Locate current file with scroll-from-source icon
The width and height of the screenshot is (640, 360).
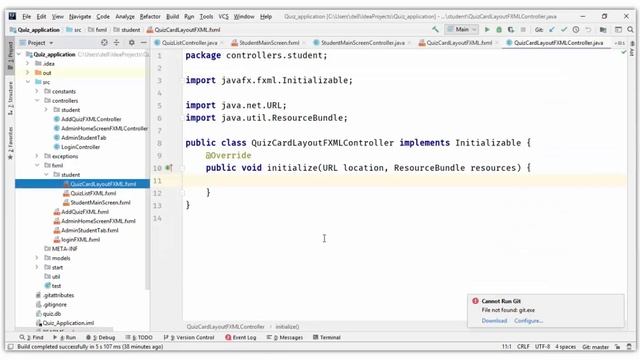pos(104,42)
